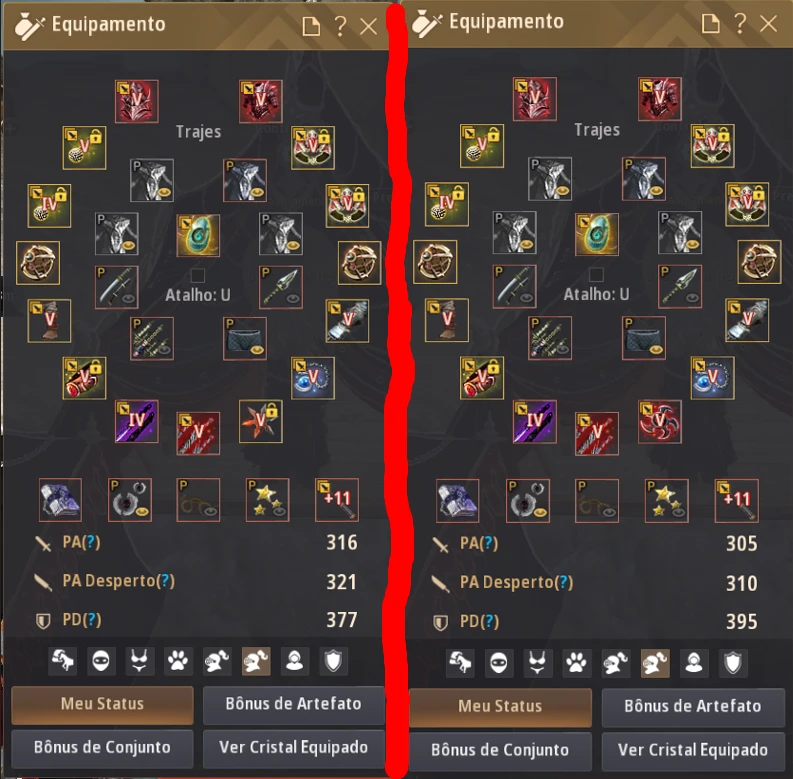Screen dimensions: 793x779
Task: Click the +11 item slot in right panel
Action: click(736, 500)
